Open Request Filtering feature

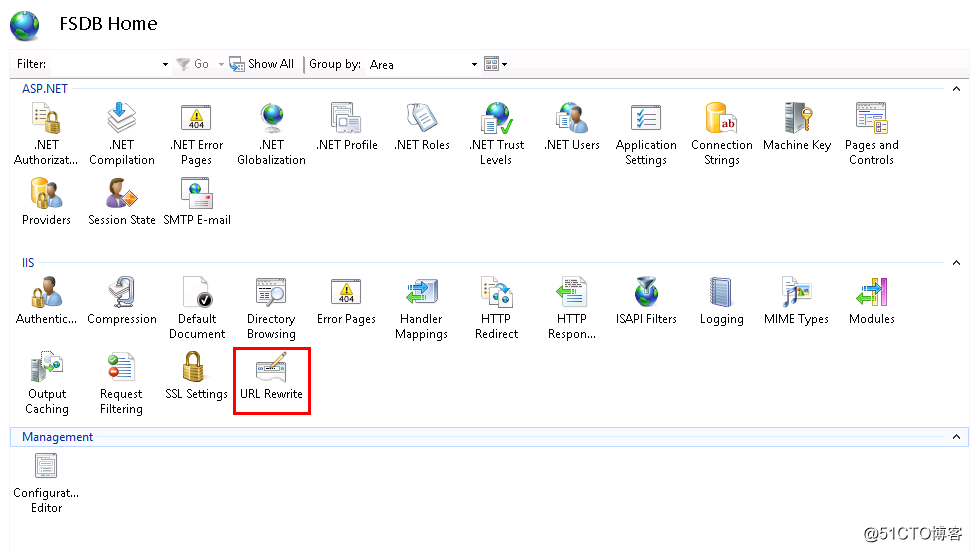pos(122,383)
